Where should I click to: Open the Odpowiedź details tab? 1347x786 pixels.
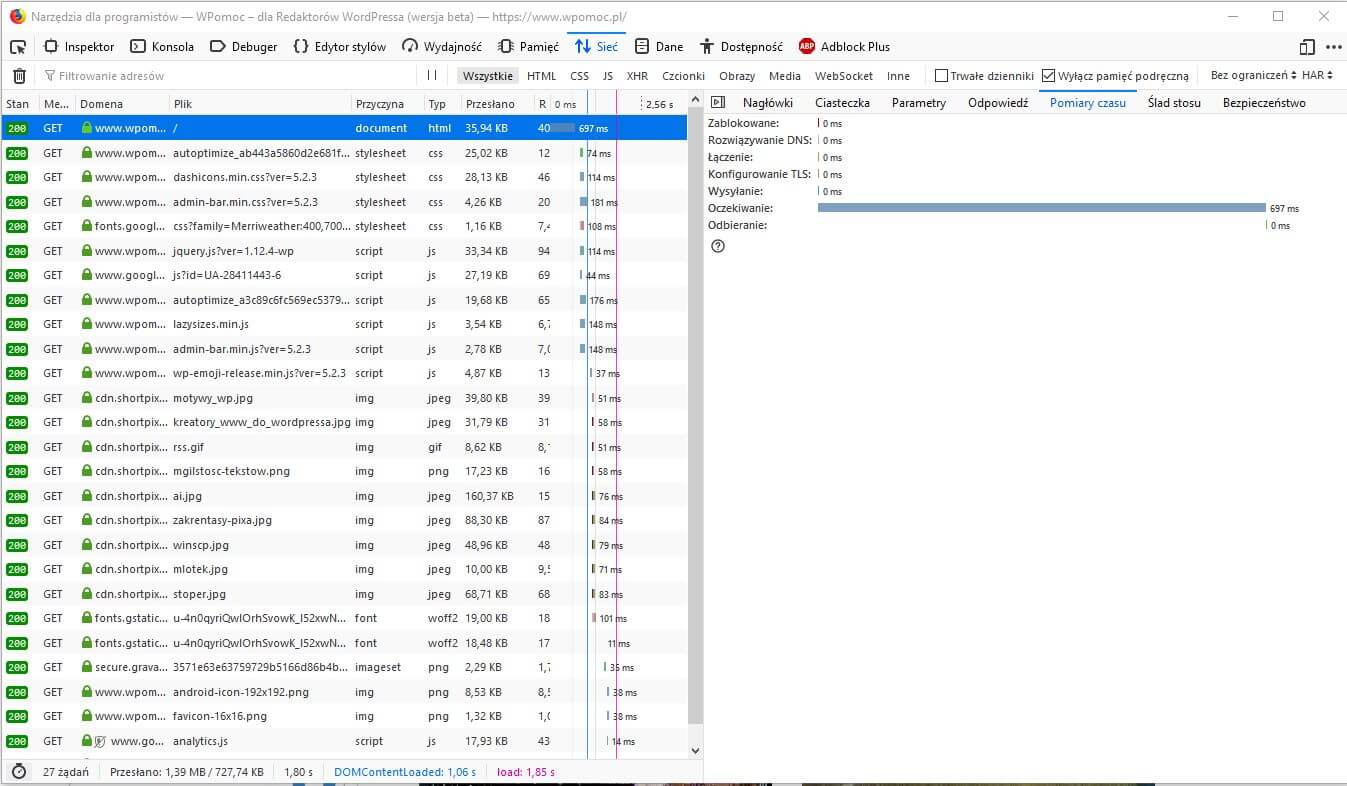(998, 103)
